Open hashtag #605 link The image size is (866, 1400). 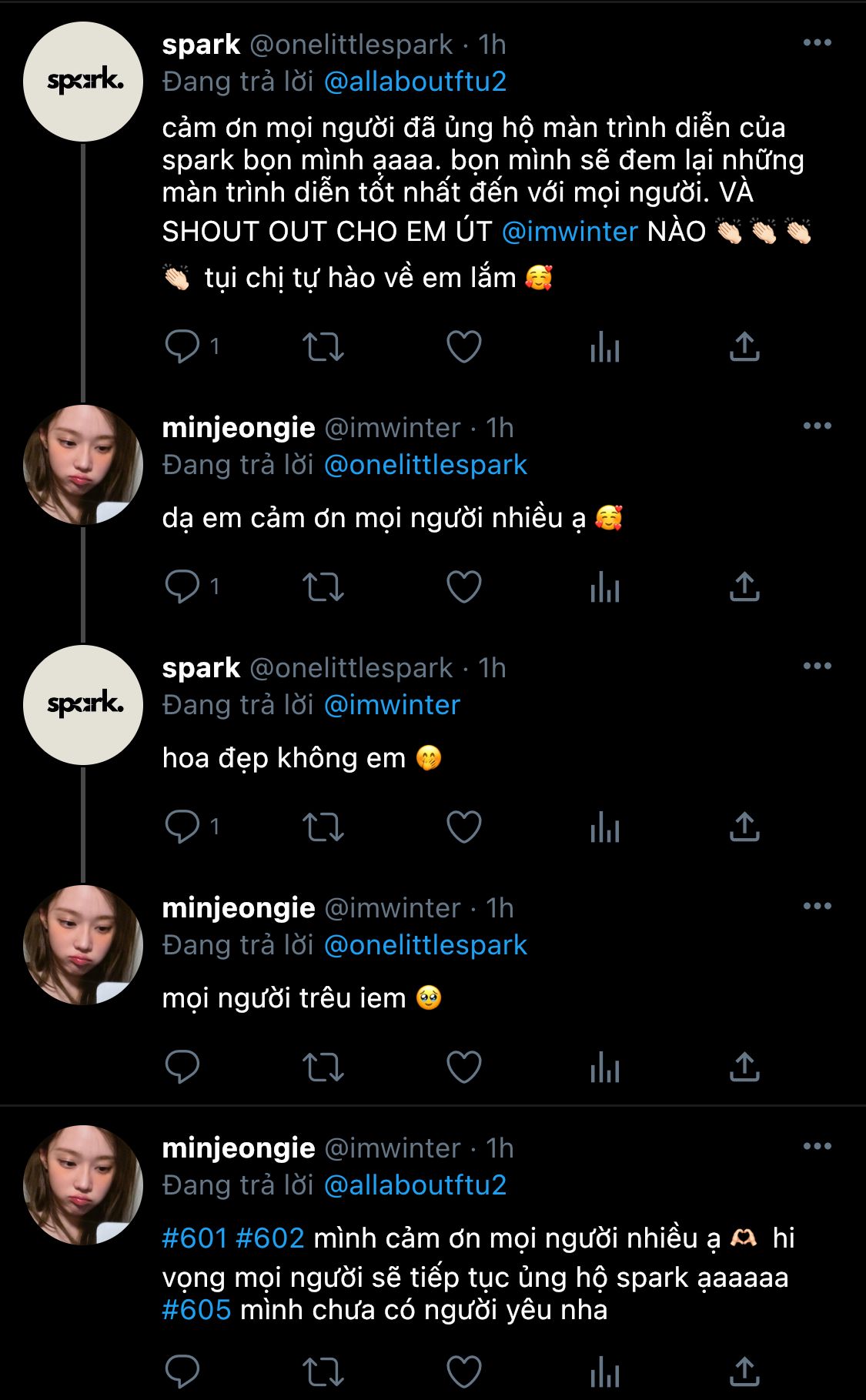click(x=196, y=1309)
